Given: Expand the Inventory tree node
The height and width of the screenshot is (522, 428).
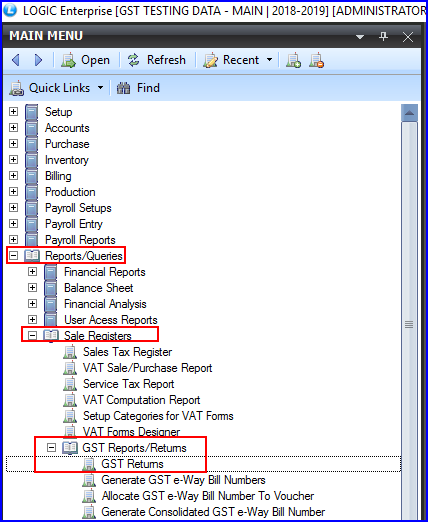Looking at the screenshot, I should tap(13, 159).
